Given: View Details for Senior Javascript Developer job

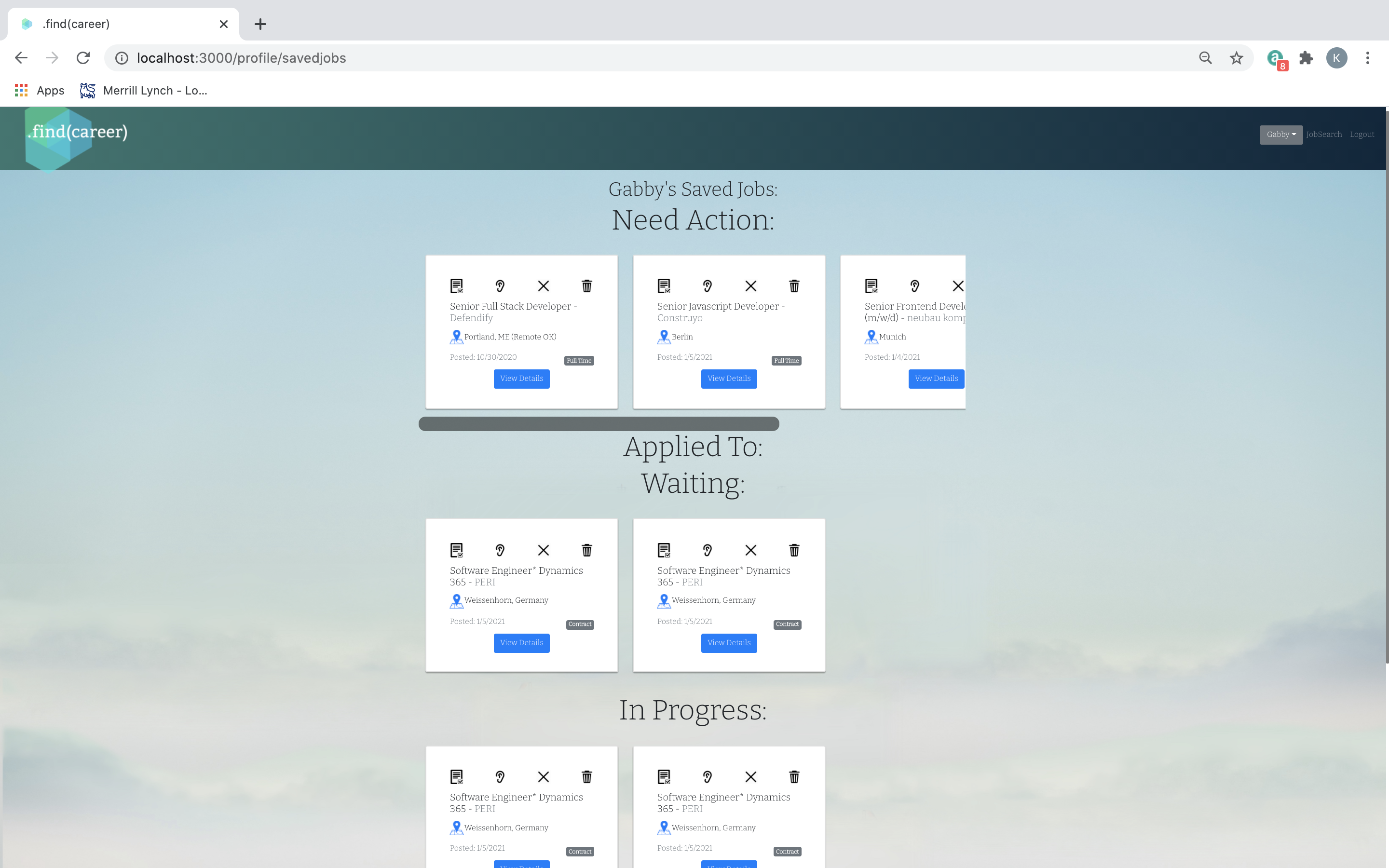Looking at the screenshot, I should pos(728,379).
